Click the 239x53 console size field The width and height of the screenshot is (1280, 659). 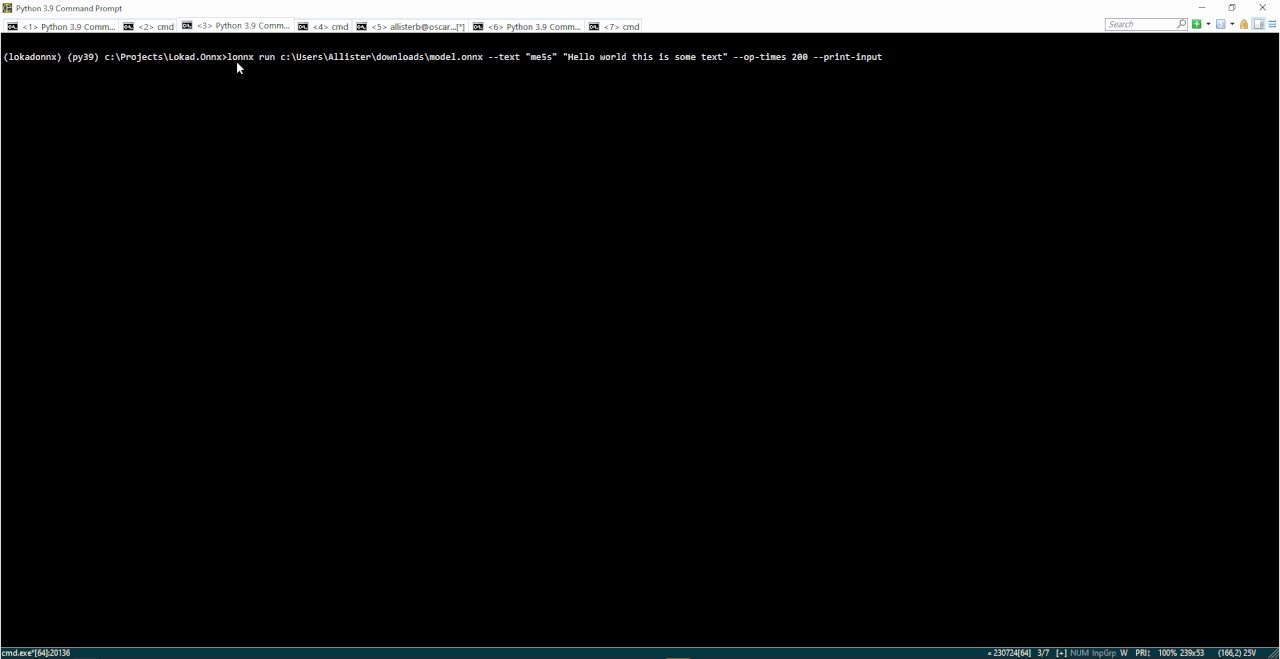click(x=1192, y=653)
